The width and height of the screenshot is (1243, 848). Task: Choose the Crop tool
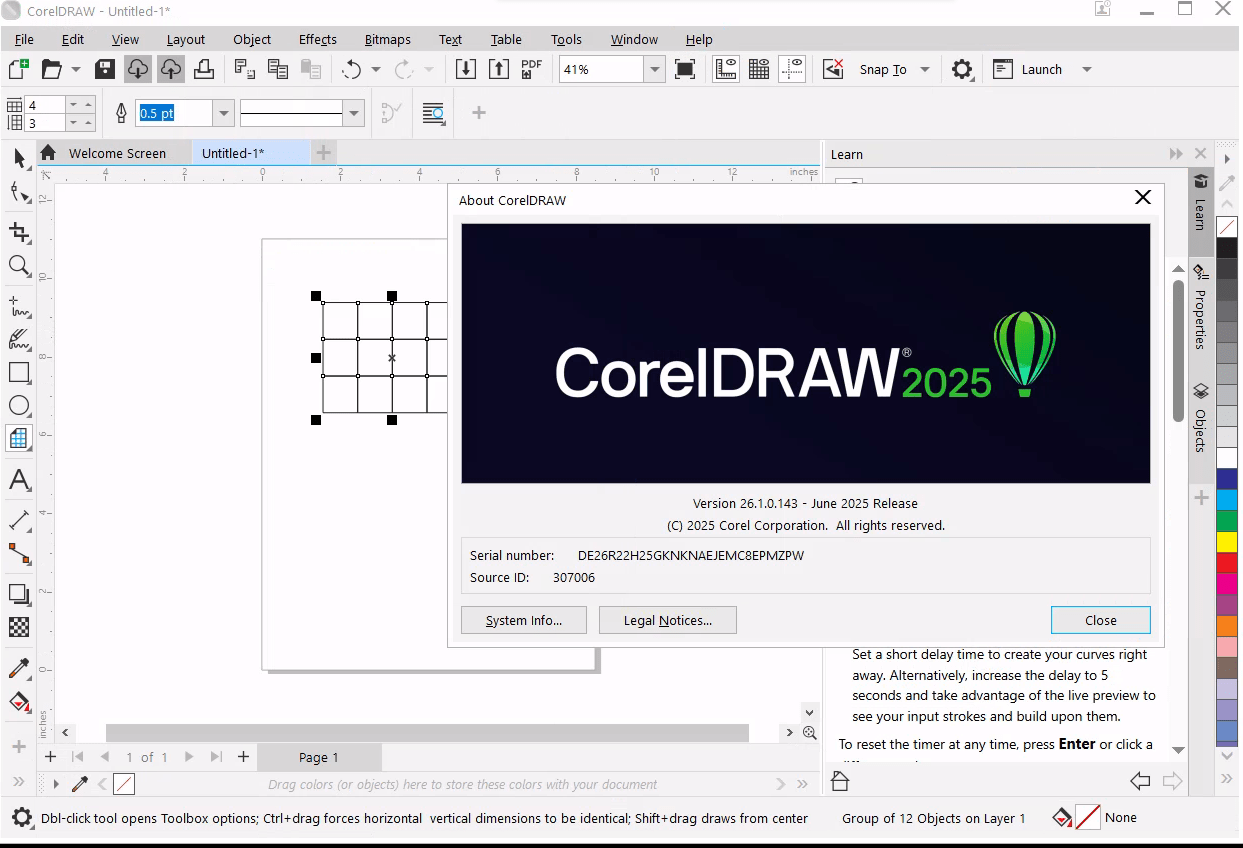click(19, 232)
